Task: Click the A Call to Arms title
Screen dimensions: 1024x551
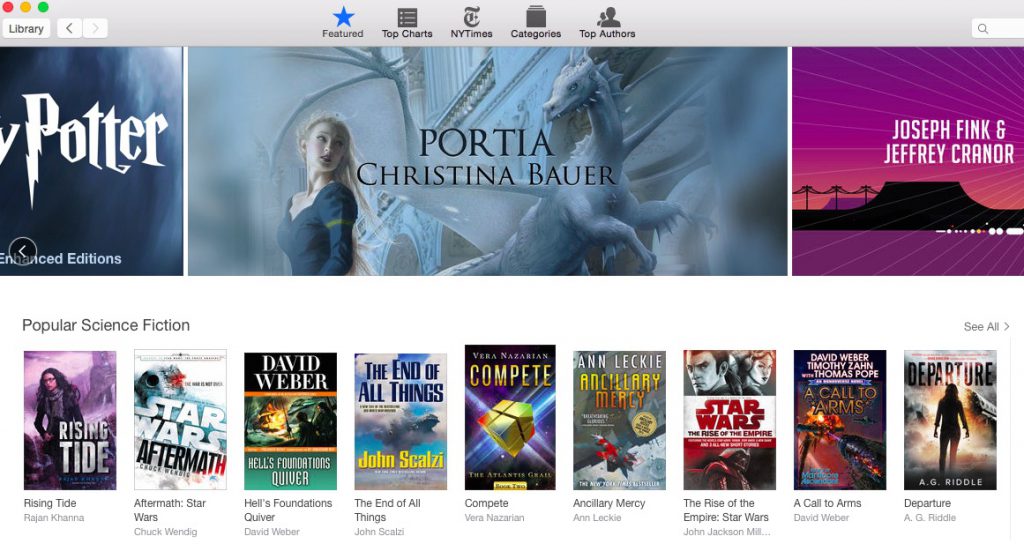Action: coord(827,503)
